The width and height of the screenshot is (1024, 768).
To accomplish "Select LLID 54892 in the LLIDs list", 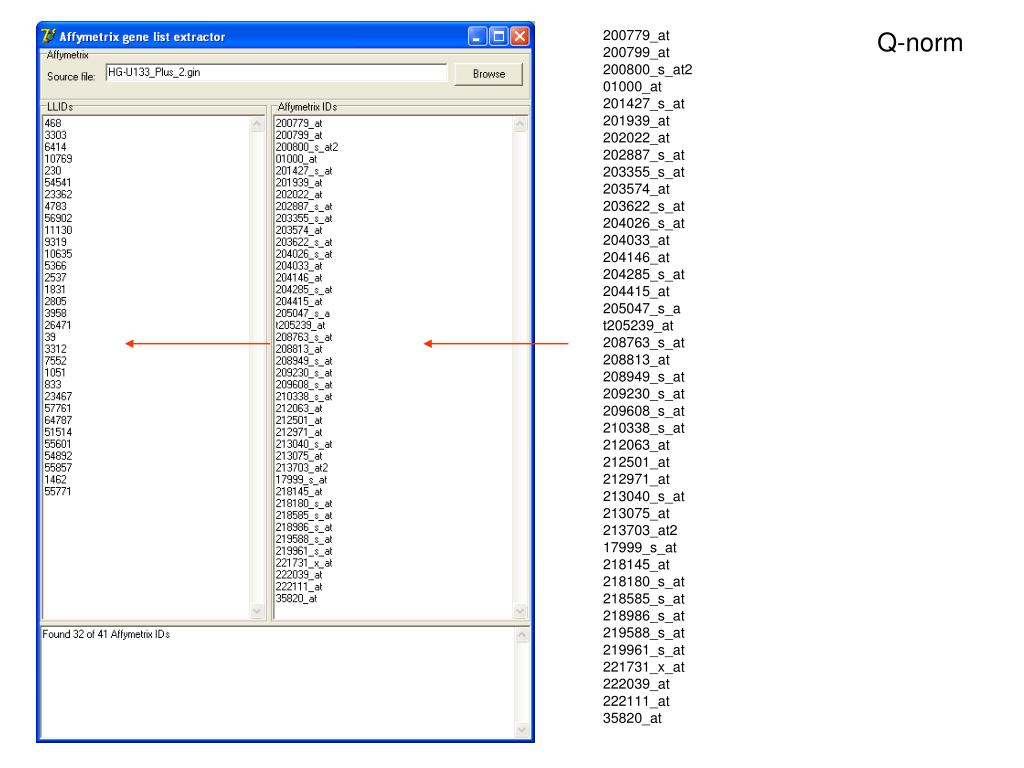I will 58,456.
